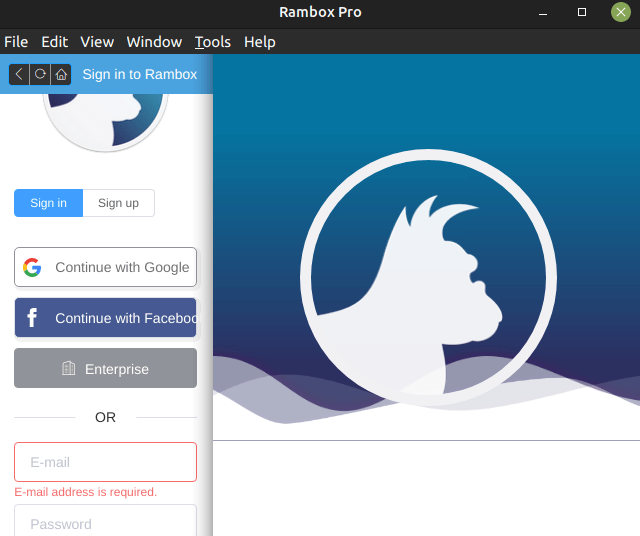Click the 'Rambox Pro' window title

coord(320,12)
